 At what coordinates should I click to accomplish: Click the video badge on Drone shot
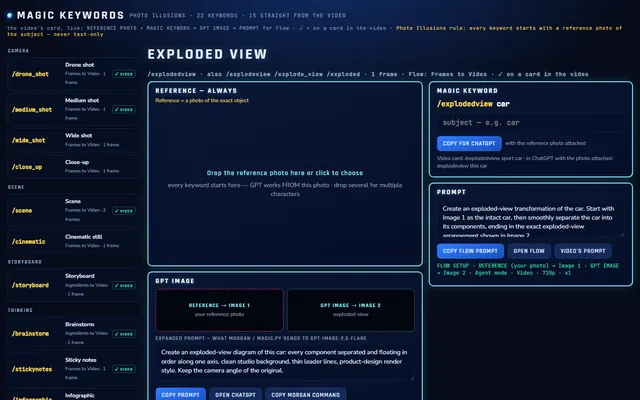[x=124, y=74]
